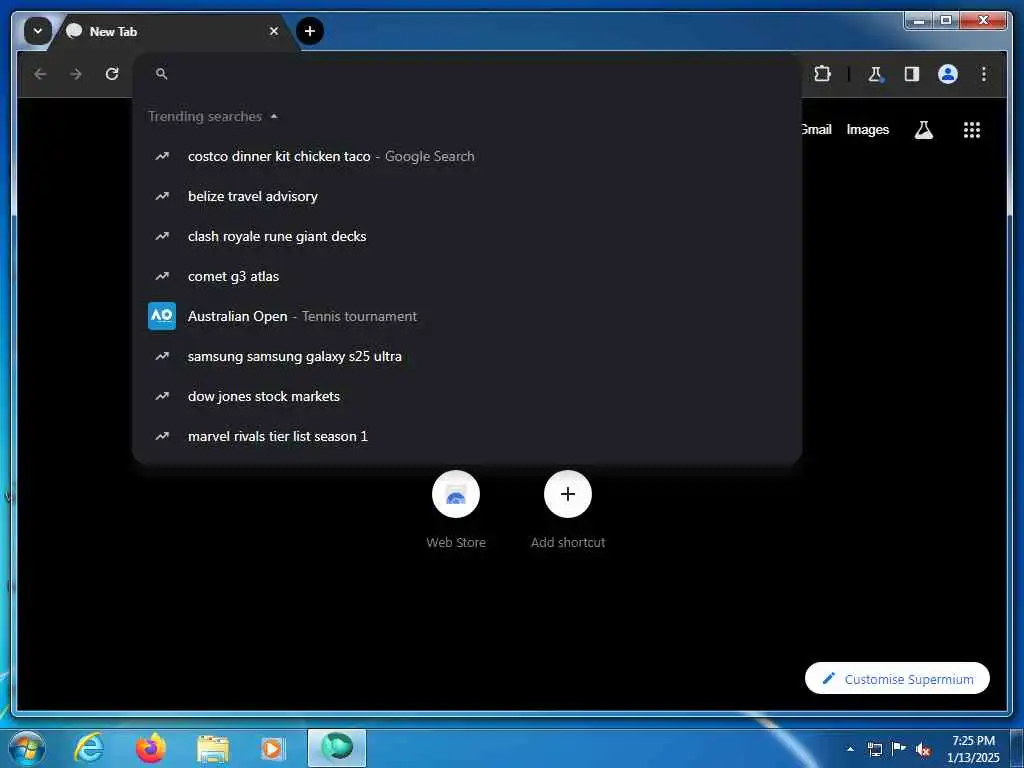Pick costco dinner kit chicken taco suggestion
Screen dimensions: 1024x768
pos(467,156)
